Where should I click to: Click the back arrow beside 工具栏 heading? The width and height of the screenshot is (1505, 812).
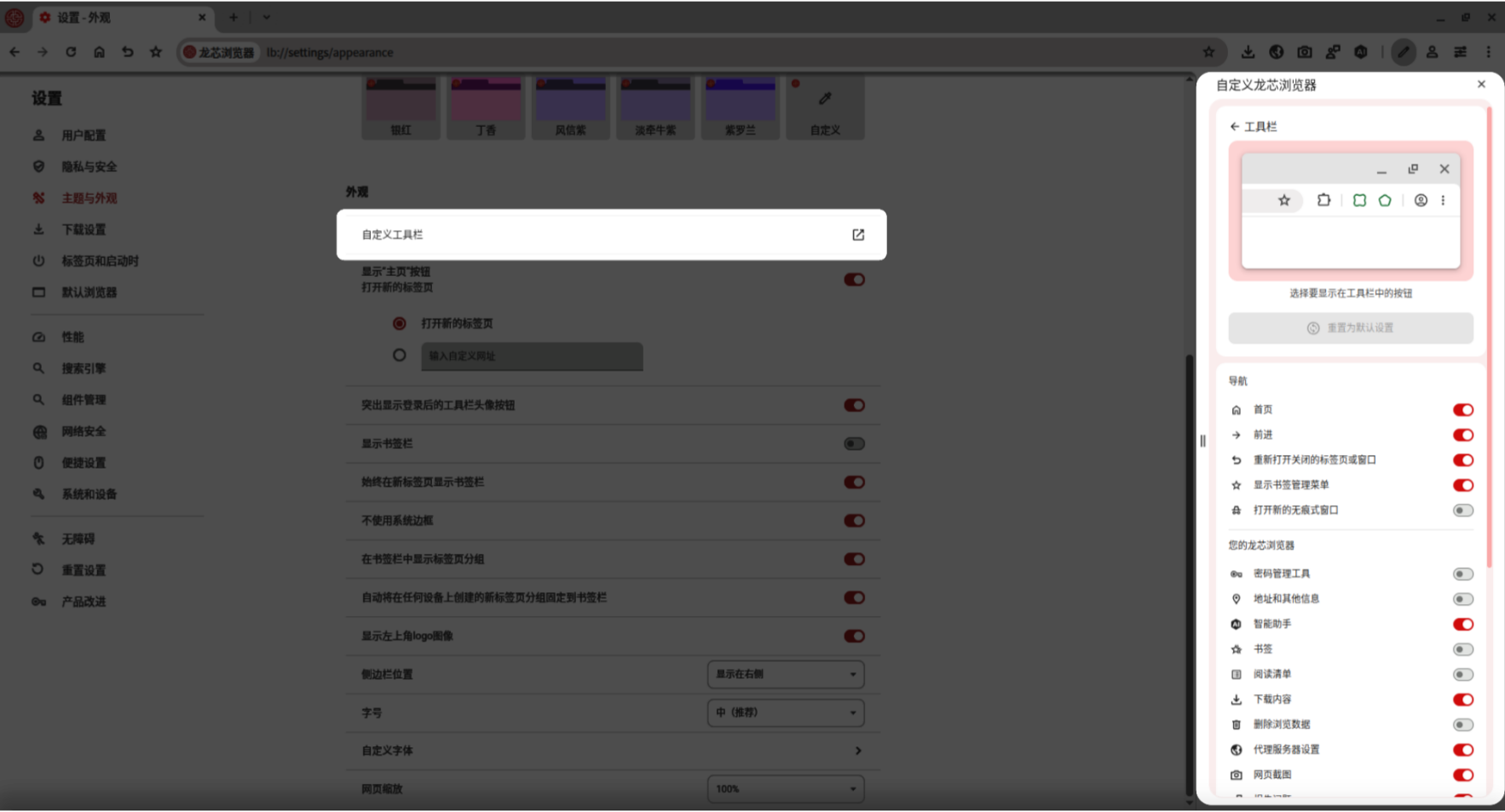click(x=1234, y=126)
